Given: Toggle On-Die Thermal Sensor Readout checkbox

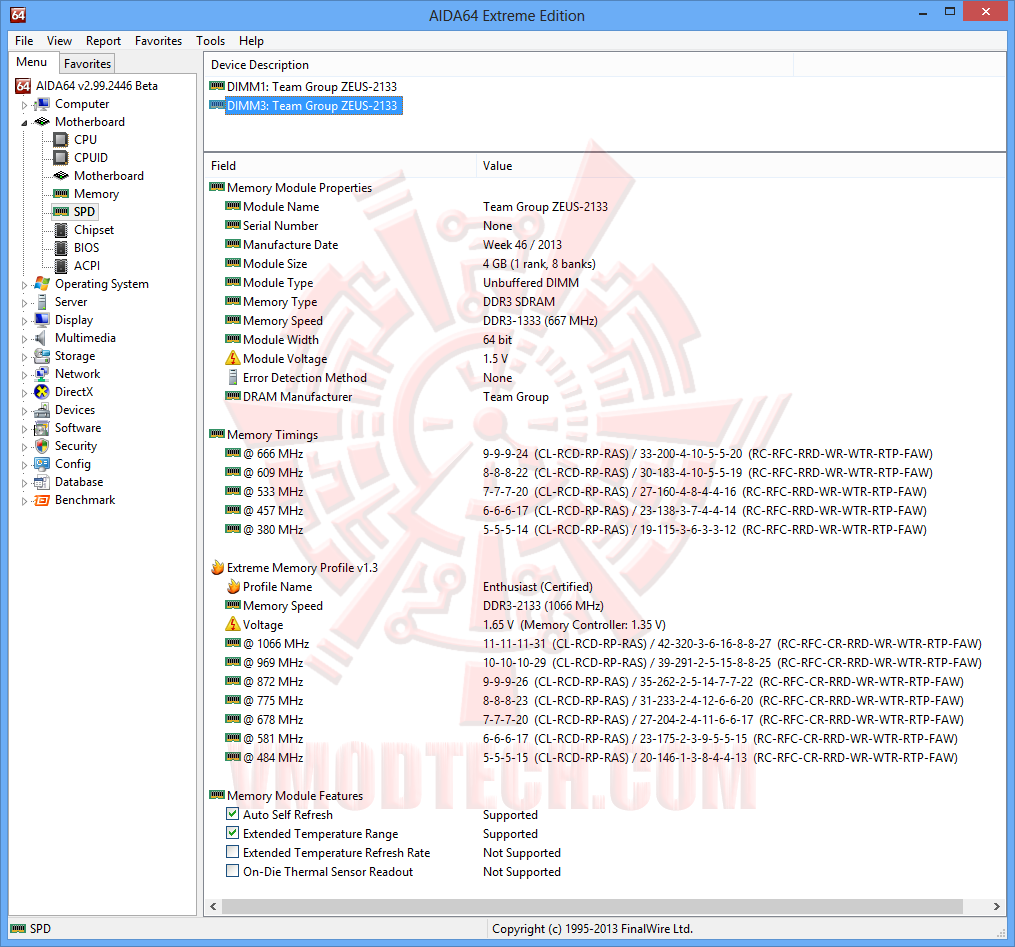Looking at the screenshot, I should click(232, 871).
